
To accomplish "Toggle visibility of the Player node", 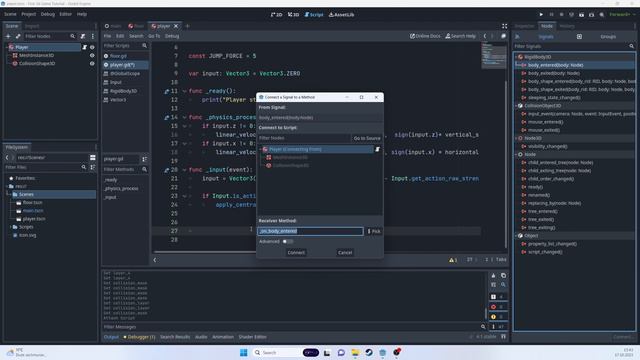I will (x=92, y=47).
